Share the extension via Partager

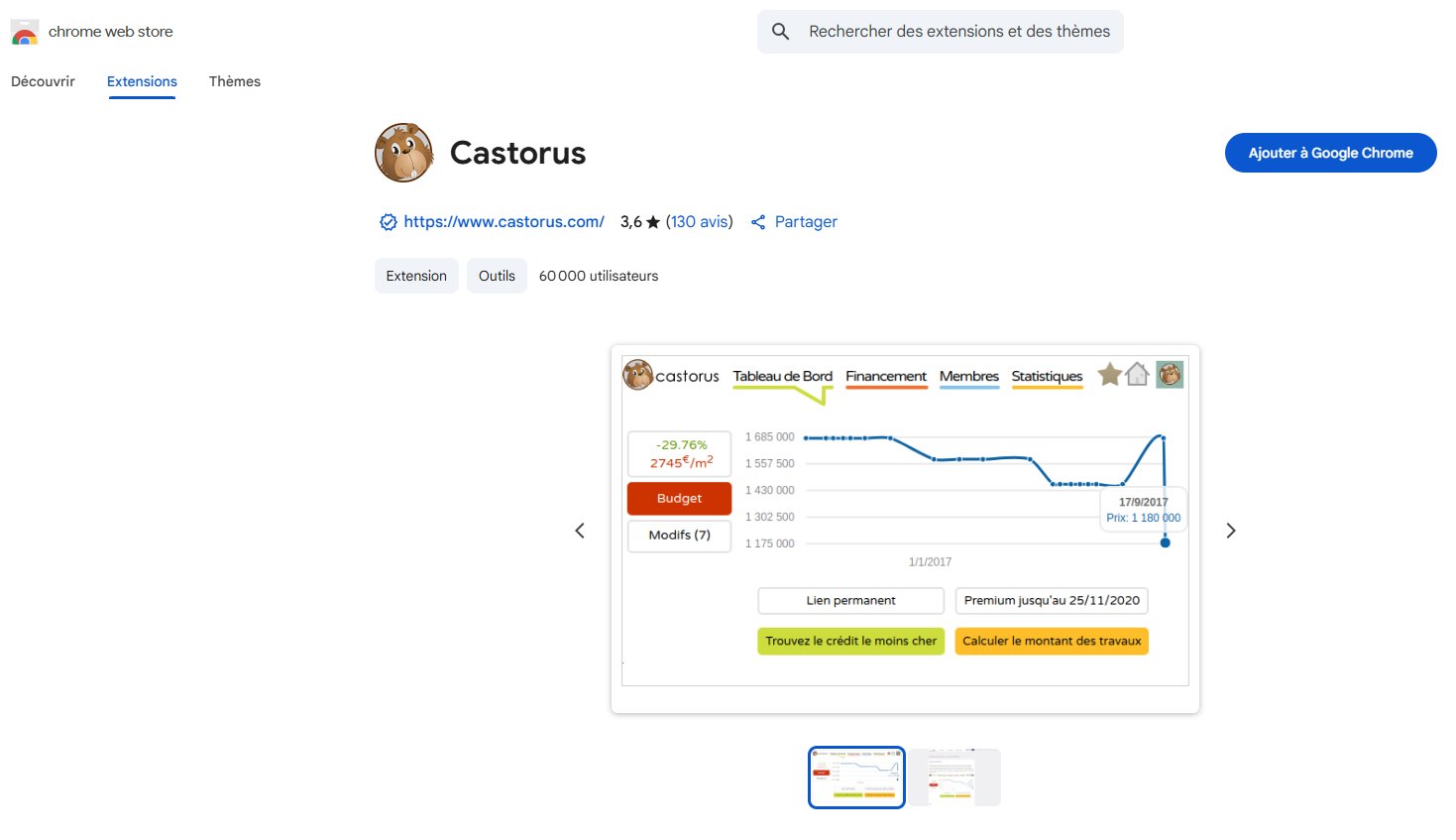tap(805, 221)
